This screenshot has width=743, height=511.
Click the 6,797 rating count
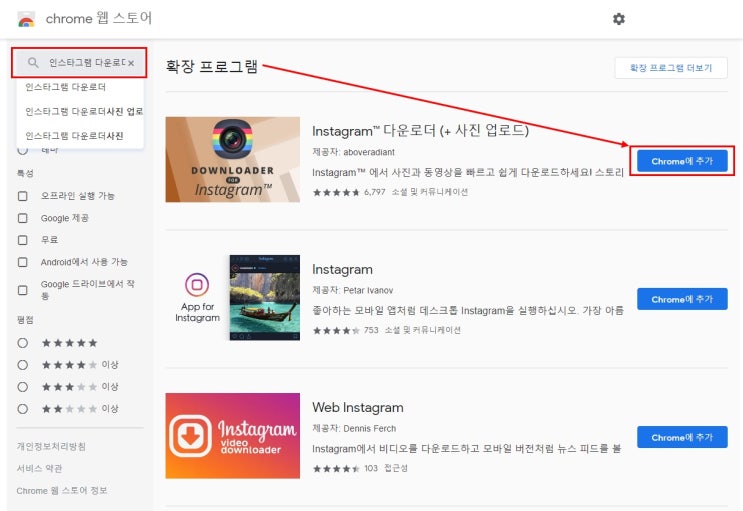point(374,192)
